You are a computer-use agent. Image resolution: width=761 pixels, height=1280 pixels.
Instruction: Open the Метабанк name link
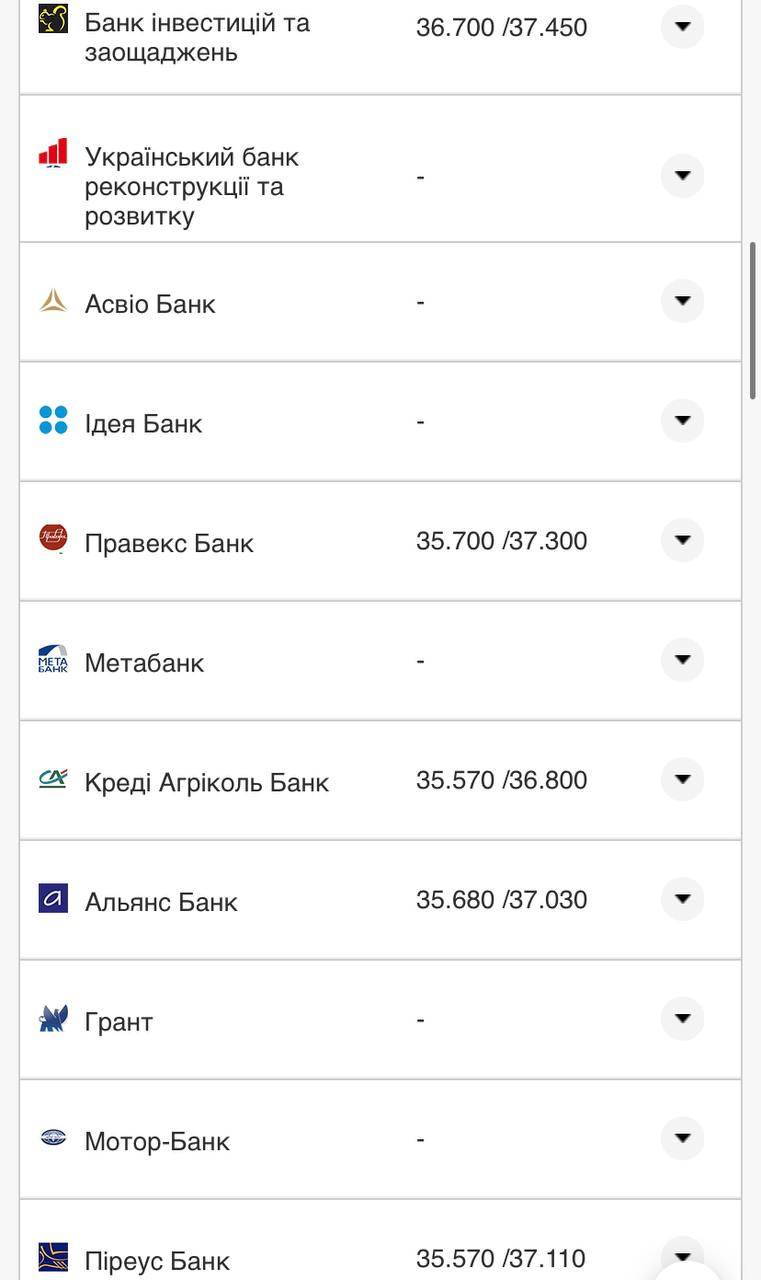click(x=144, y=663)
